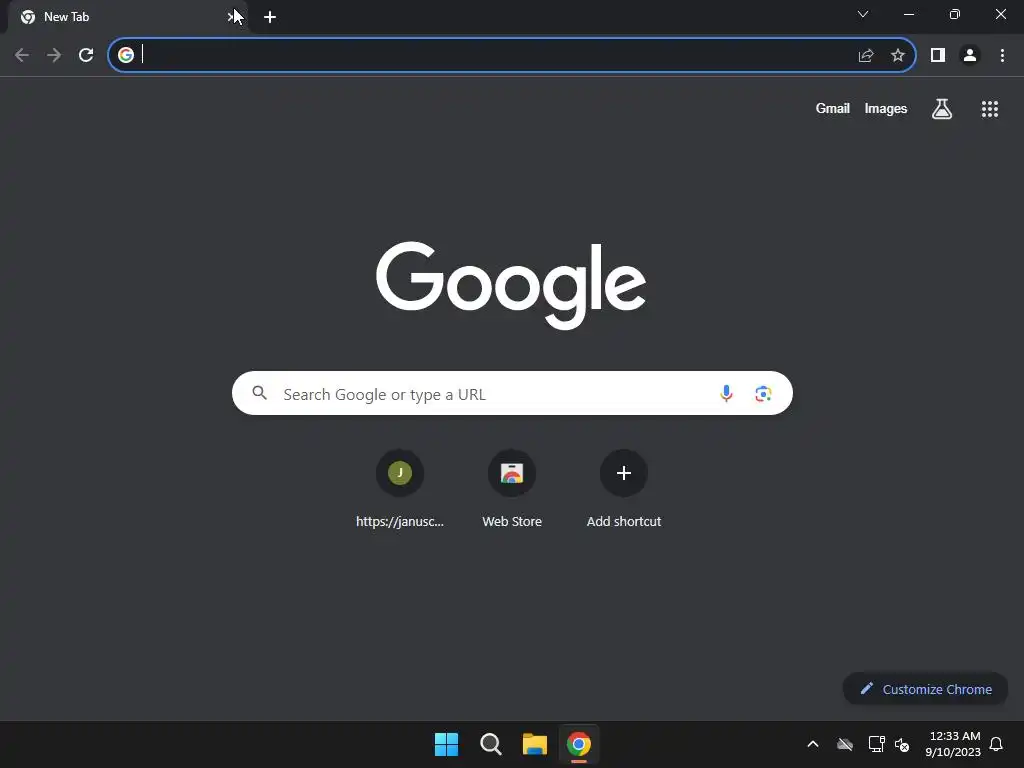
Task: Restore down the Chrome window
Action: [955, 14]
